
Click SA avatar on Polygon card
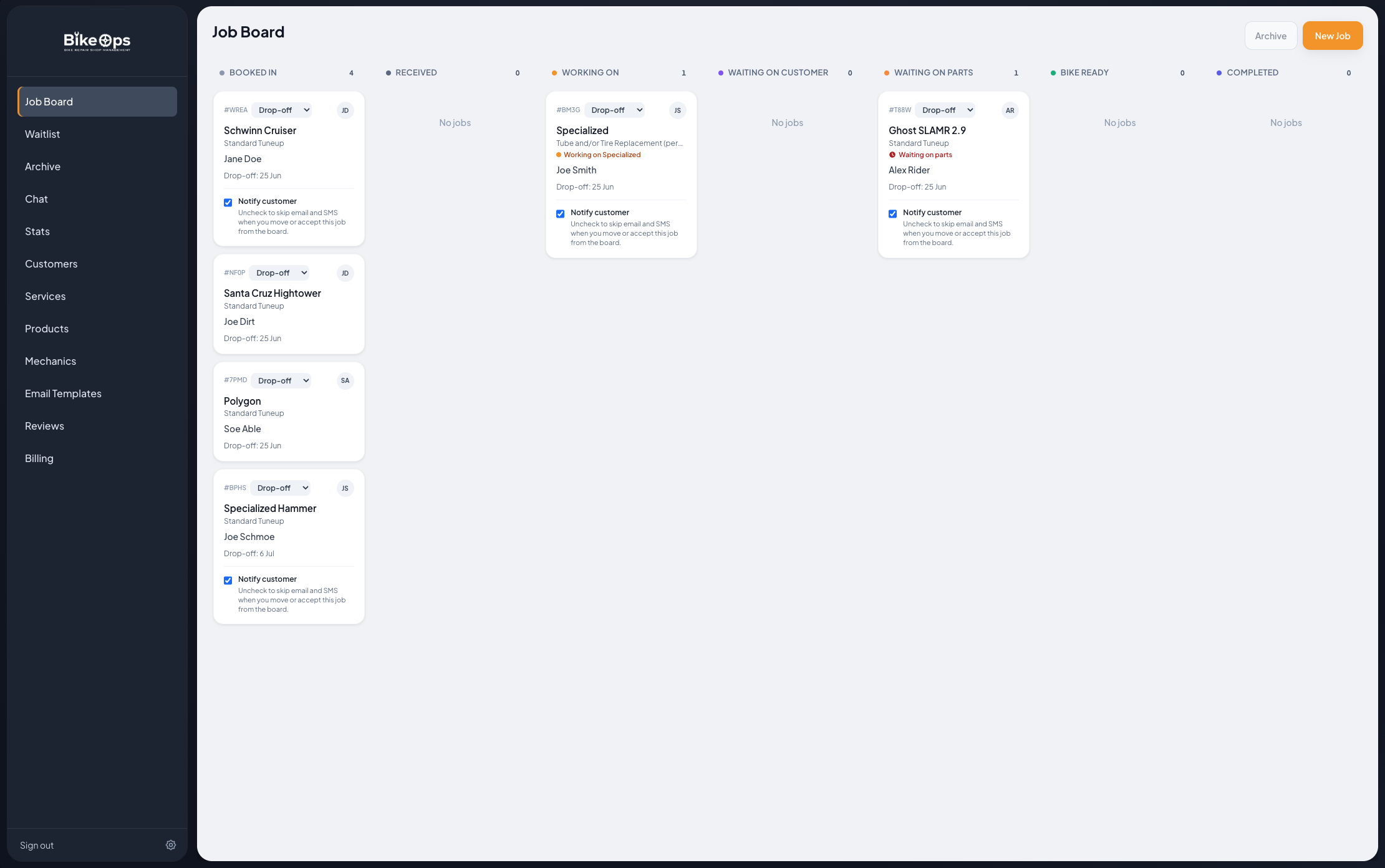click(345, 380)
